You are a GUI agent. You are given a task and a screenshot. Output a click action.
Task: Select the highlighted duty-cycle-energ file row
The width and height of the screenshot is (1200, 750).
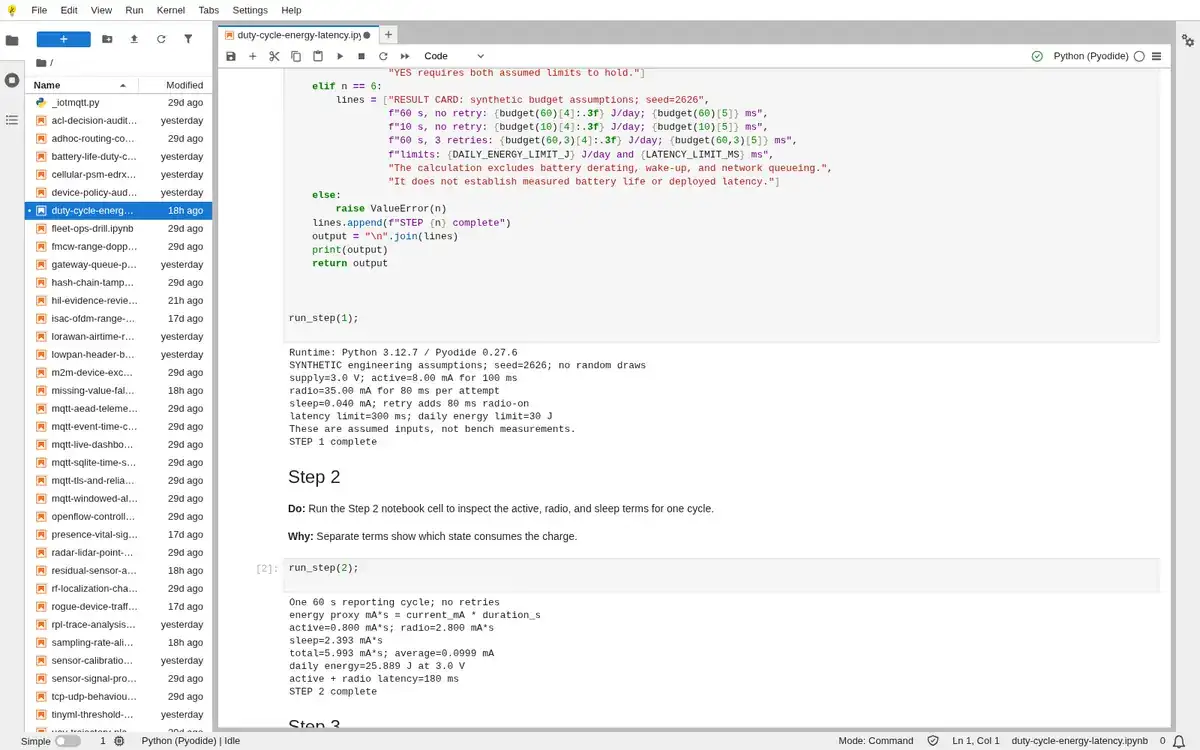click(117, 211)
